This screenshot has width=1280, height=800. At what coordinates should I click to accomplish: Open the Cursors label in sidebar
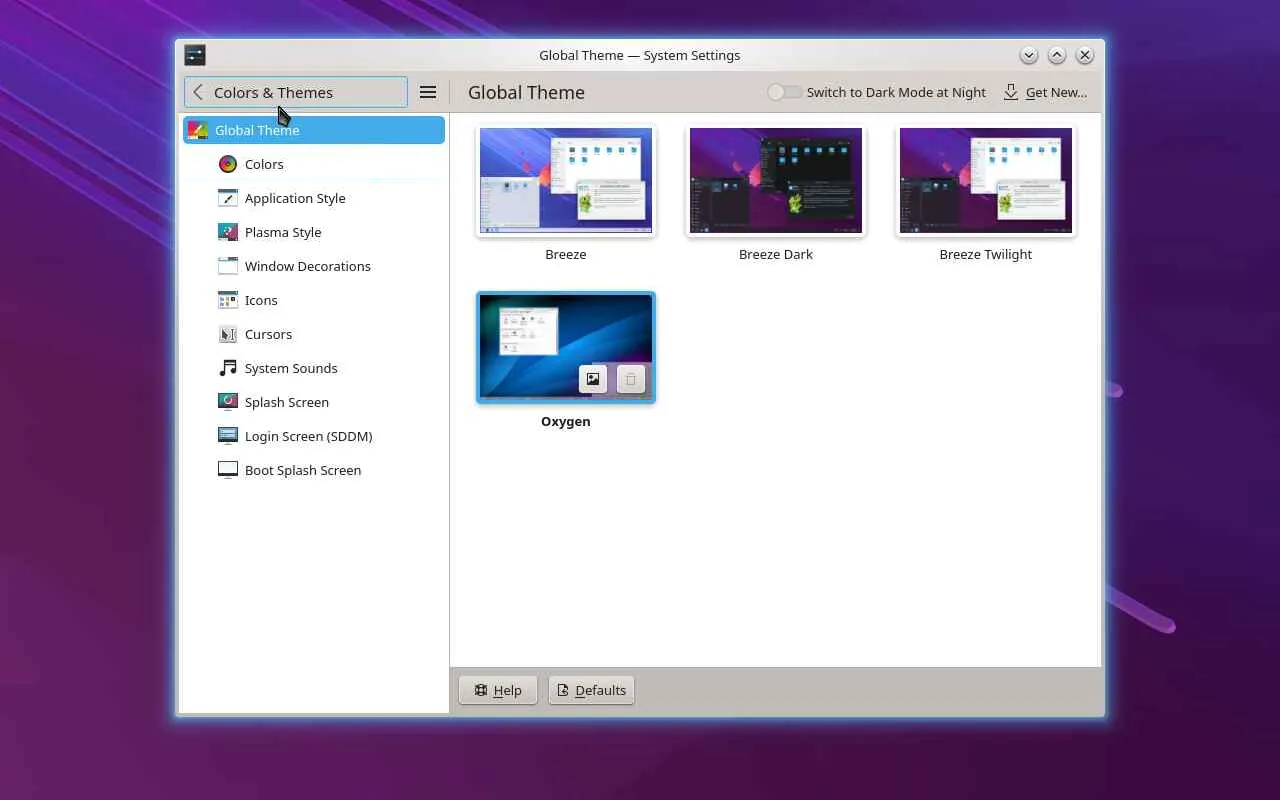pyautogui.click(x=268, y=334)
